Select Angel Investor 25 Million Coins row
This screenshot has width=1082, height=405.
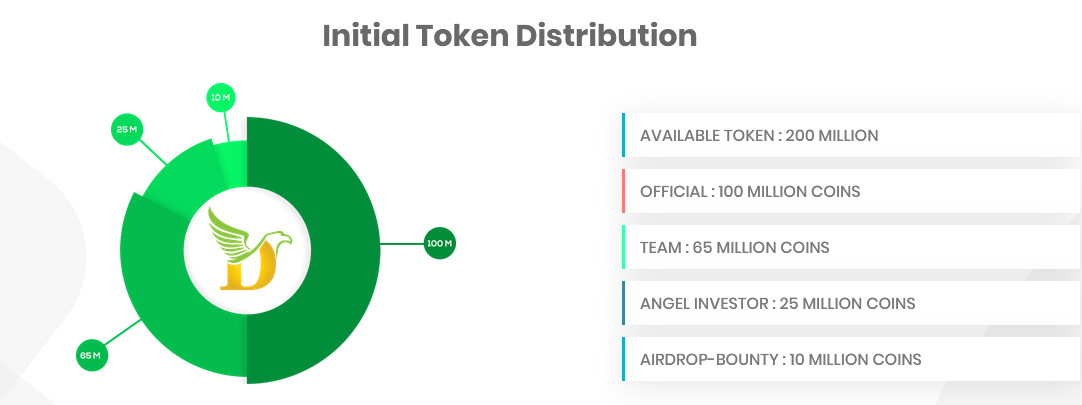click(x=850, y=303)
